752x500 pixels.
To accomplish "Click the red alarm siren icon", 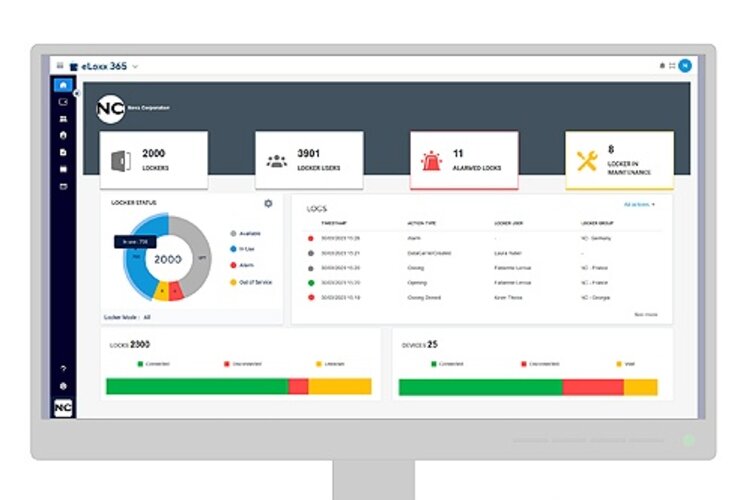I will pyautogui.click(x=430, y=160).
